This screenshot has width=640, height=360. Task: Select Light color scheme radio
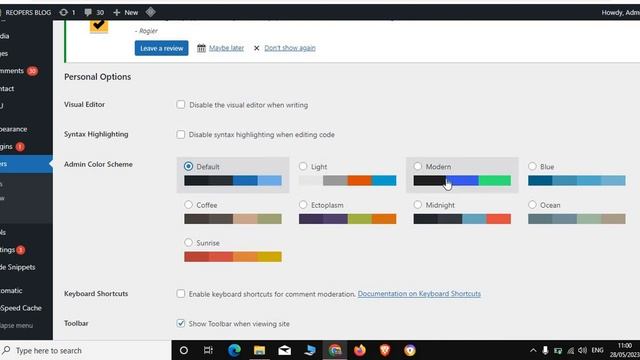click(x=303, y=166)
